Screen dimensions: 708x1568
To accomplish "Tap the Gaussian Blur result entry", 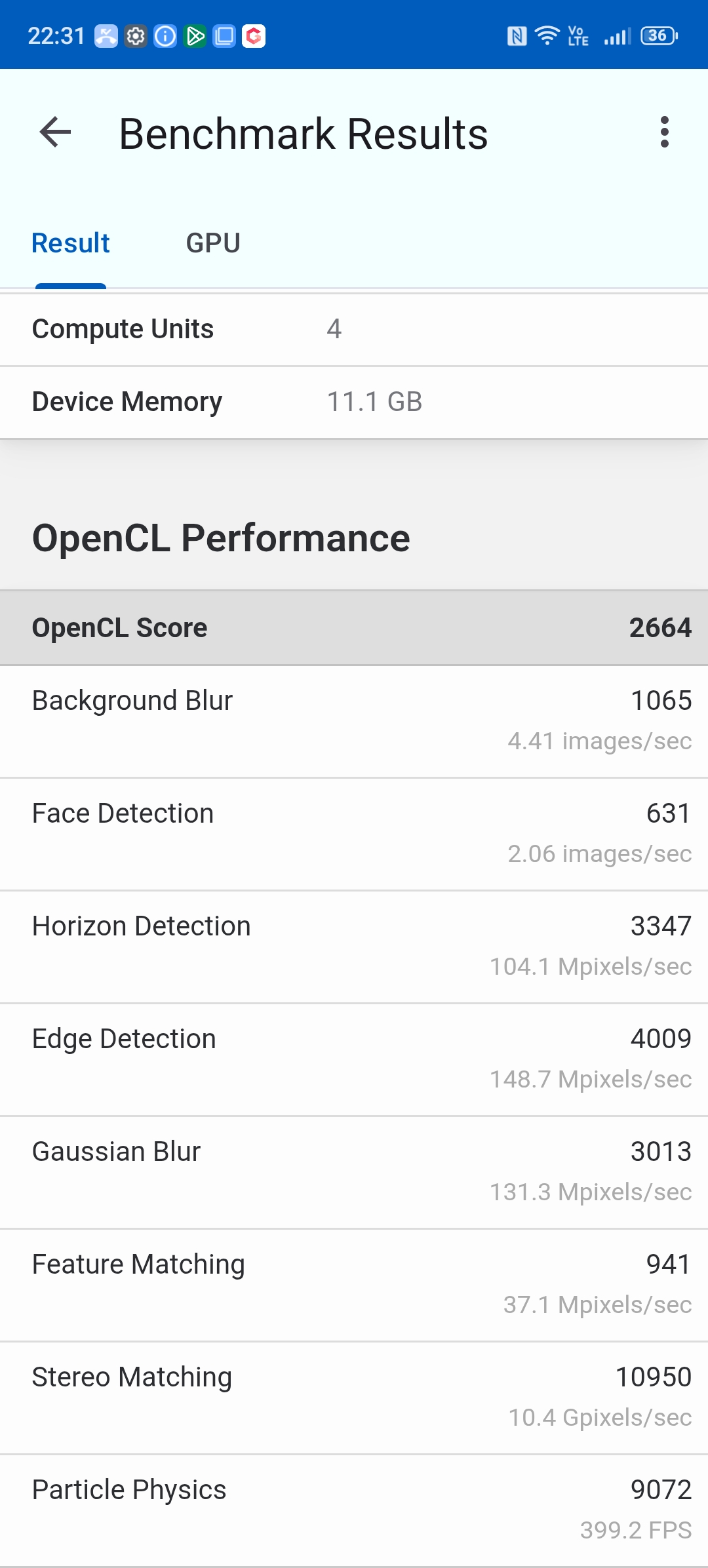I will pyautogui.click(x=354, y=1173).
